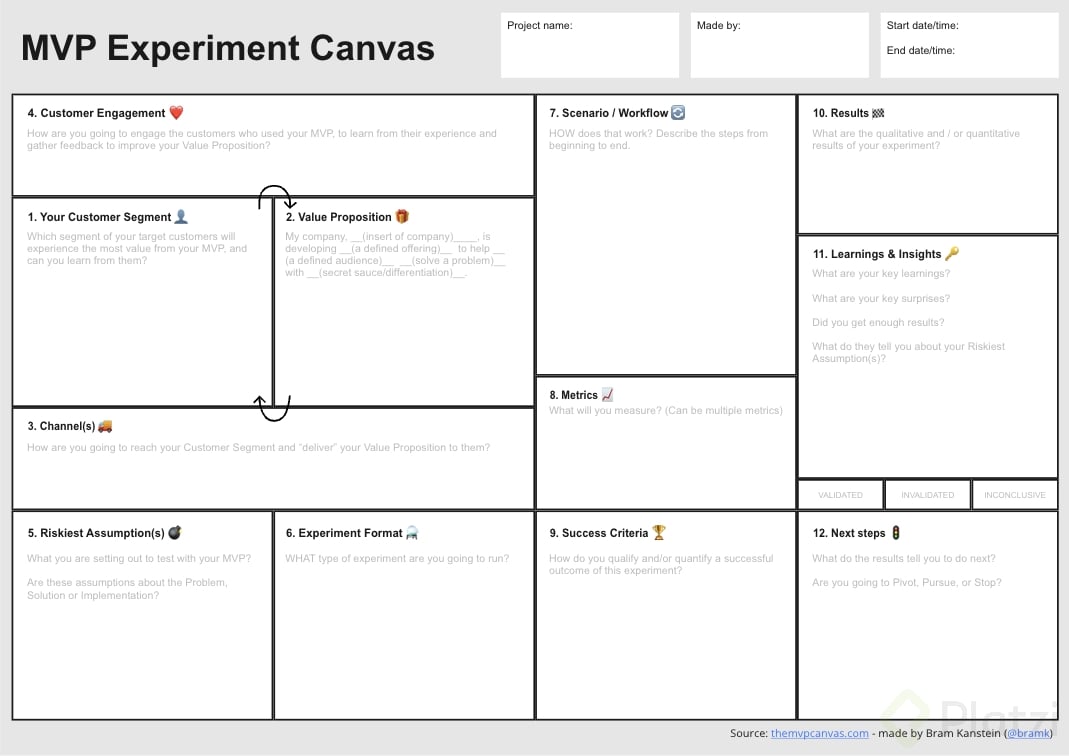Mark the experiment as INVALIDATED
This screenshot has width=1069, height=756.
[927, 494]
